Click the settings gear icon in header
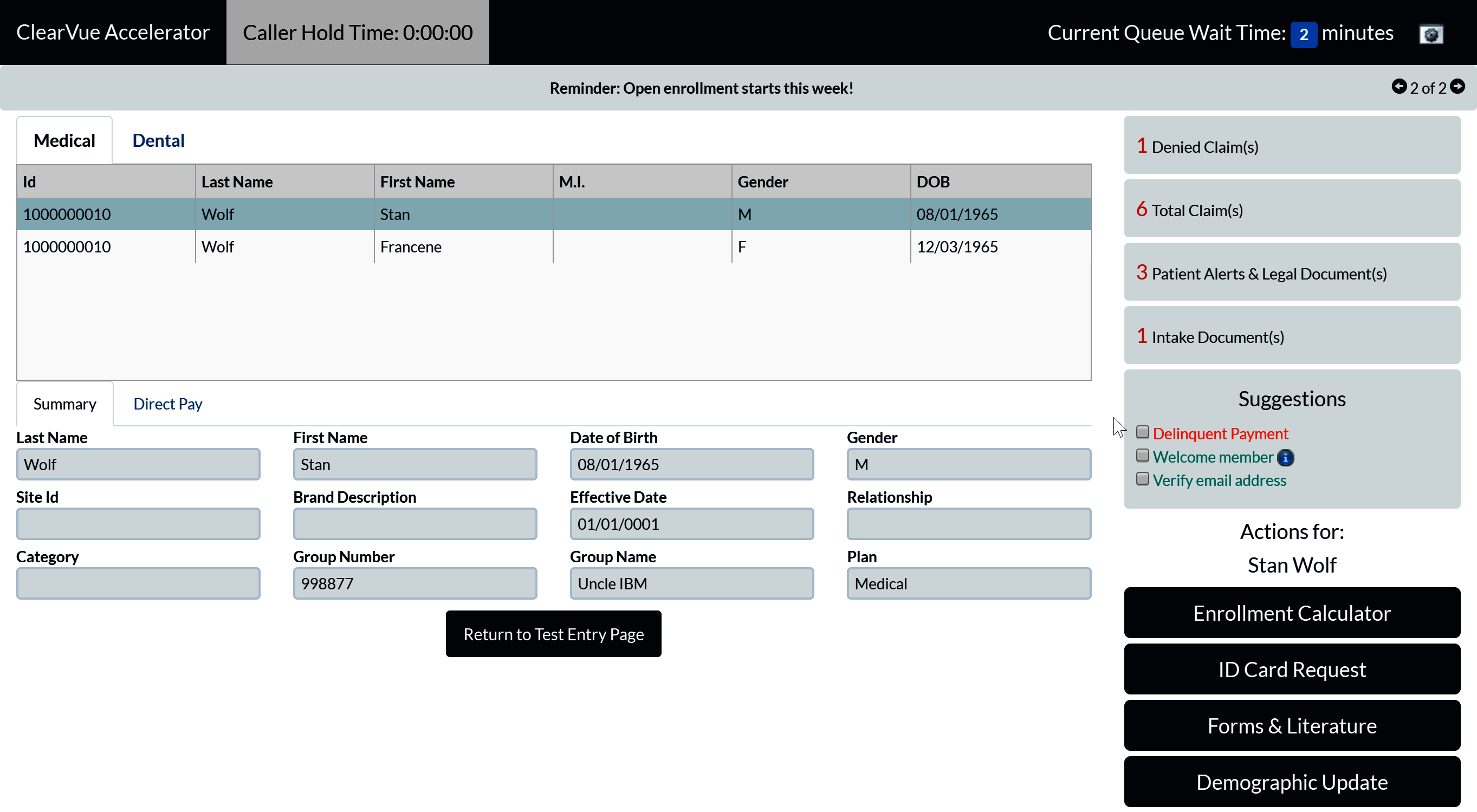 1430,34
